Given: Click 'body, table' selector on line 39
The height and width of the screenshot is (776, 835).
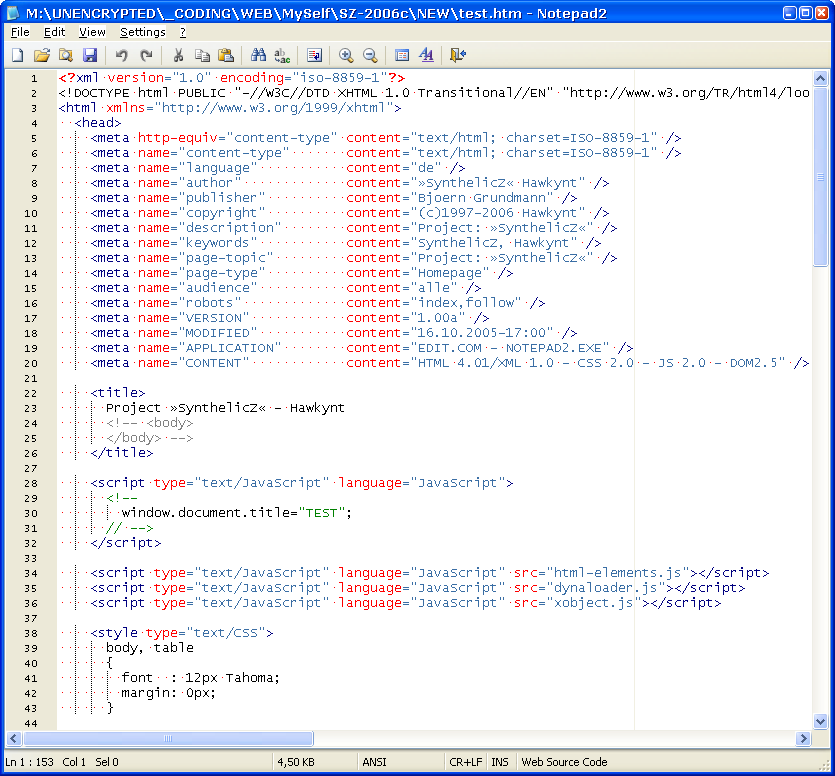Looking at the screenshot, I should (x=150, y=648).
